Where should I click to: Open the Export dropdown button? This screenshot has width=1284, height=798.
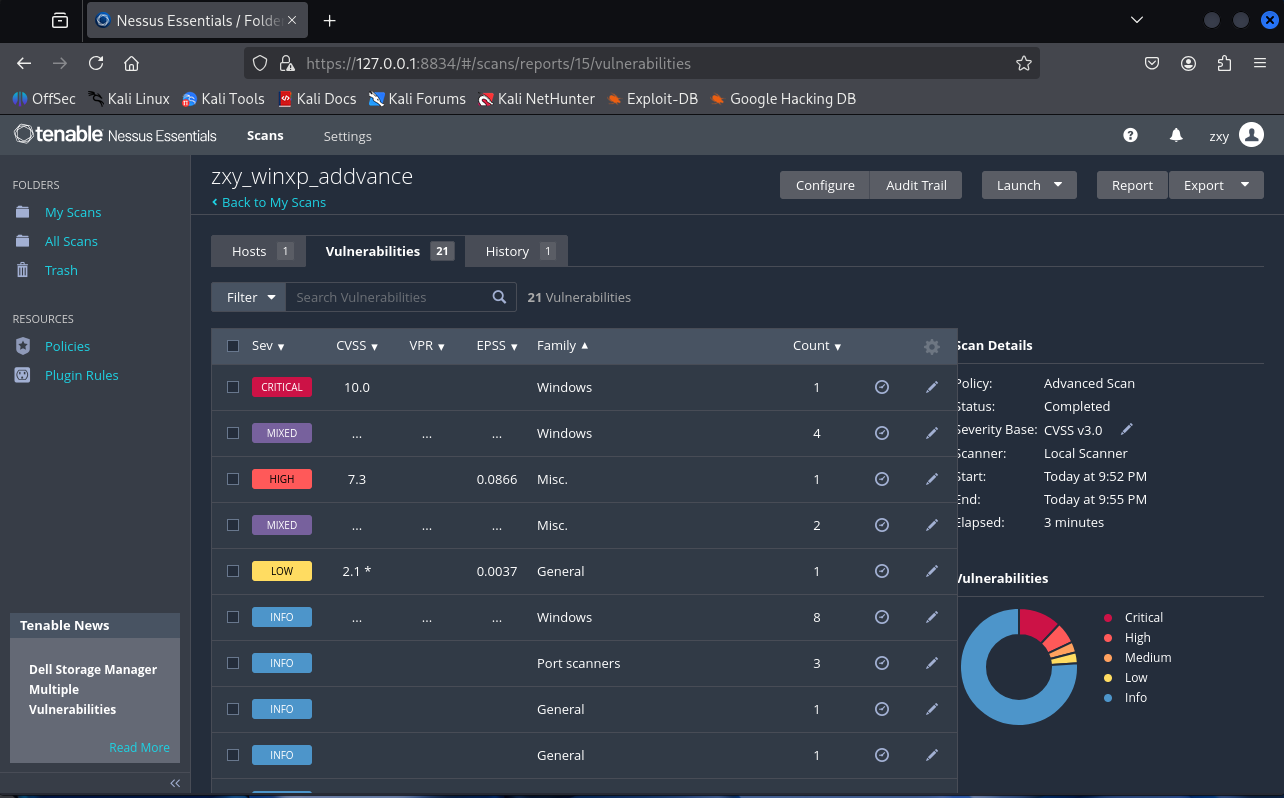[x=1216, y=185]
